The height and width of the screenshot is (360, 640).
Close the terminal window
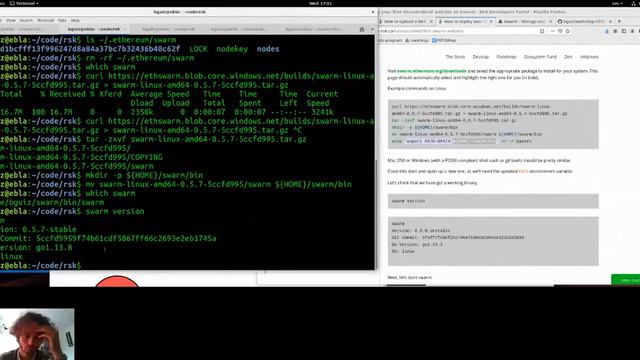click(373, 12)
